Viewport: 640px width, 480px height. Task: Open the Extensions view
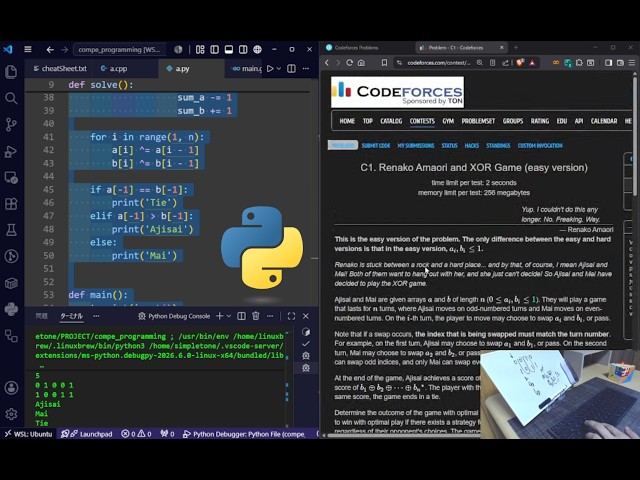11,204
